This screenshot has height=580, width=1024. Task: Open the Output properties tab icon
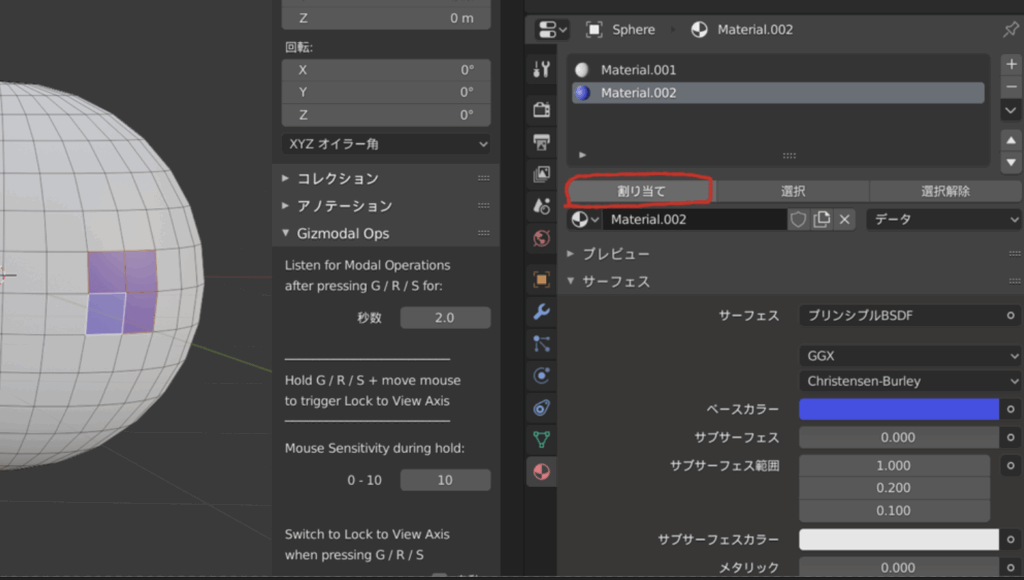(x=541, y=141)
